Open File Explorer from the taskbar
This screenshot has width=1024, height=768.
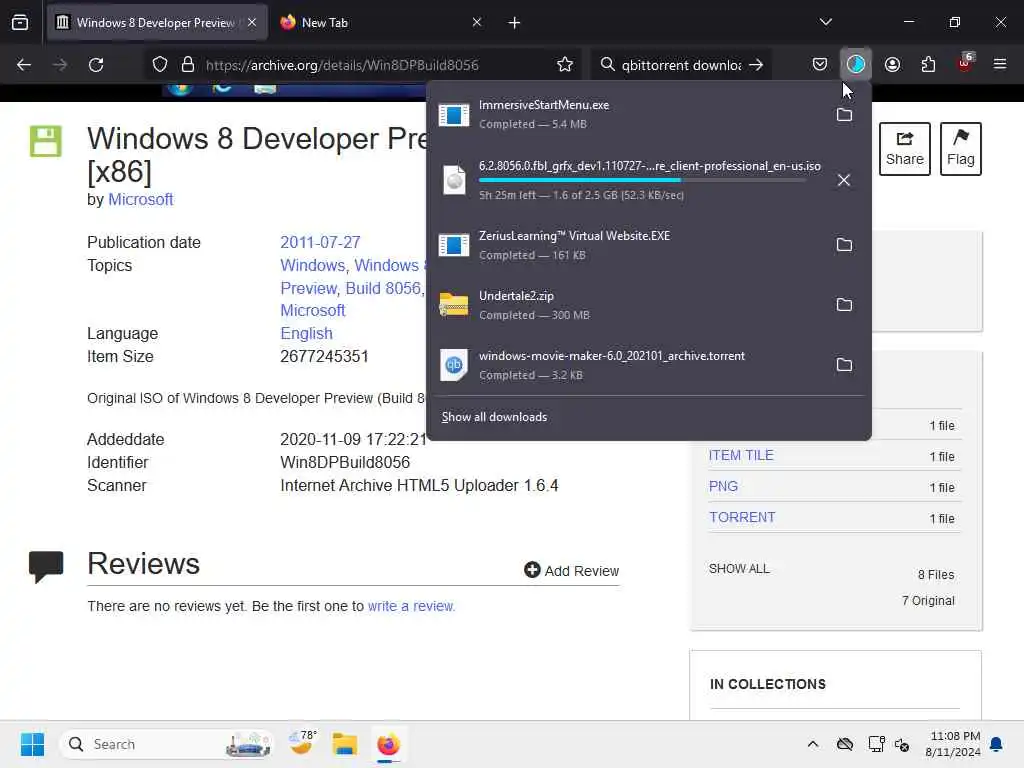[345, 744]
